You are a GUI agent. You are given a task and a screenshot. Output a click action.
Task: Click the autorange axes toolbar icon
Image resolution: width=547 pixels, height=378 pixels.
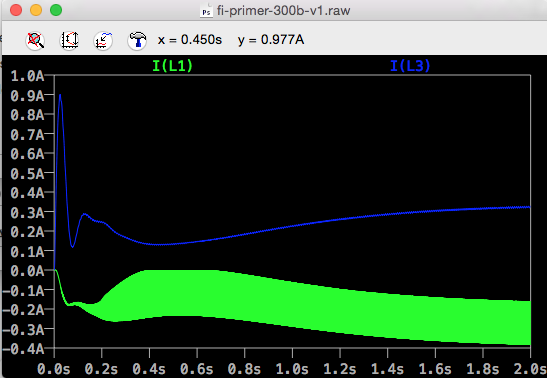(69, 40)
